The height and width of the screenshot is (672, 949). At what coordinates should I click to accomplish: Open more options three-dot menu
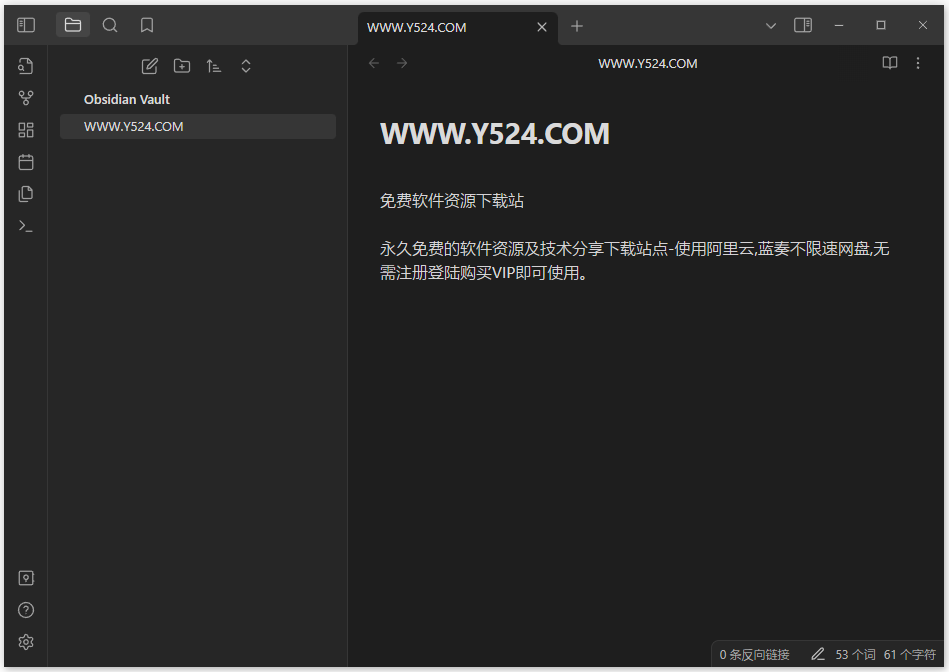coord(918,63)
